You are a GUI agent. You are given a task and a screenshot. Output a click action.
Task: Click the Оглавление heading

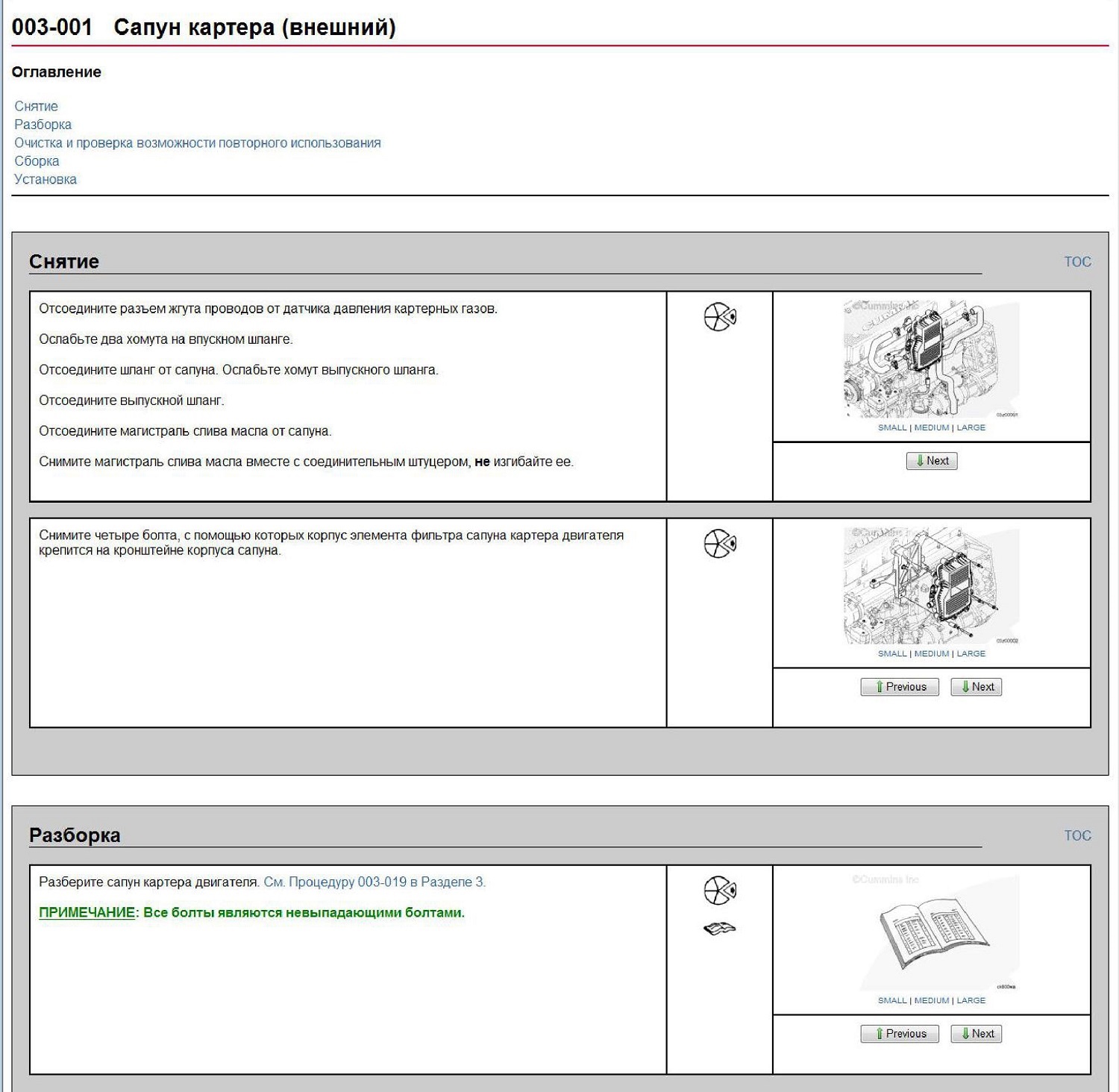click(57, 72)
